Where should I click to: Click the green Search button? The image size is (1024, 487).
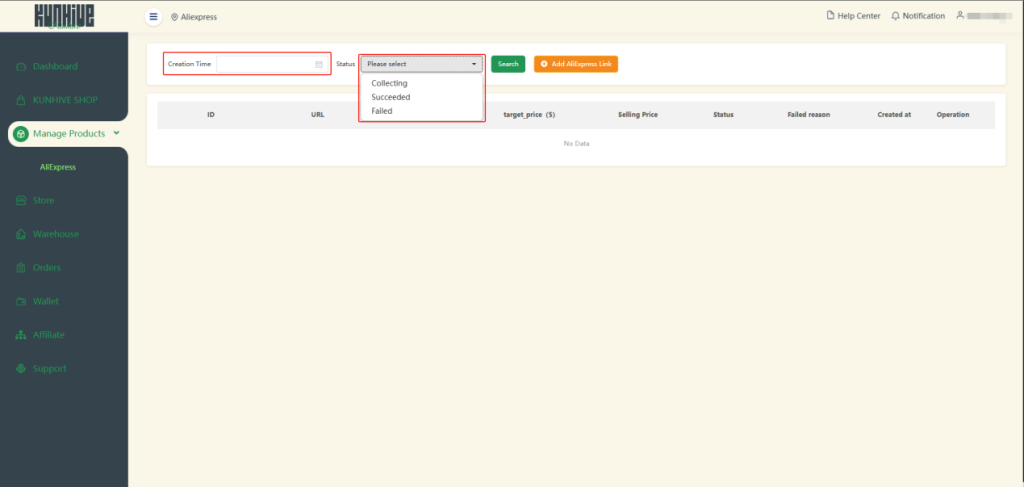(508, 64)
